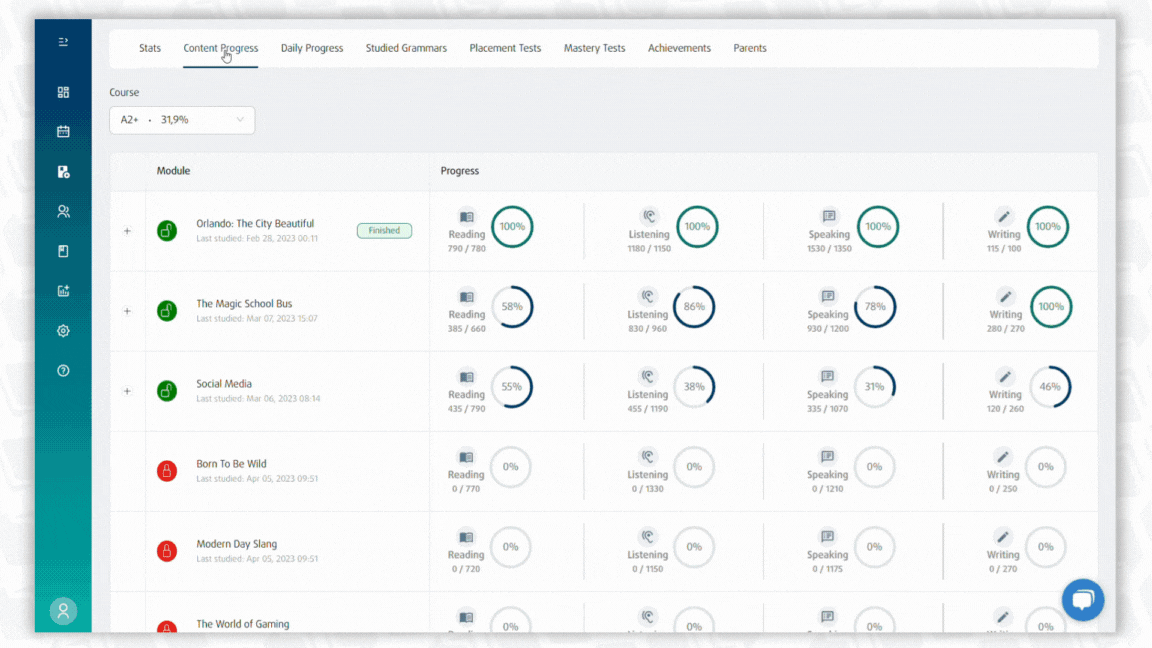Open the dashboard grid icon in sidebar

[63, 92]
